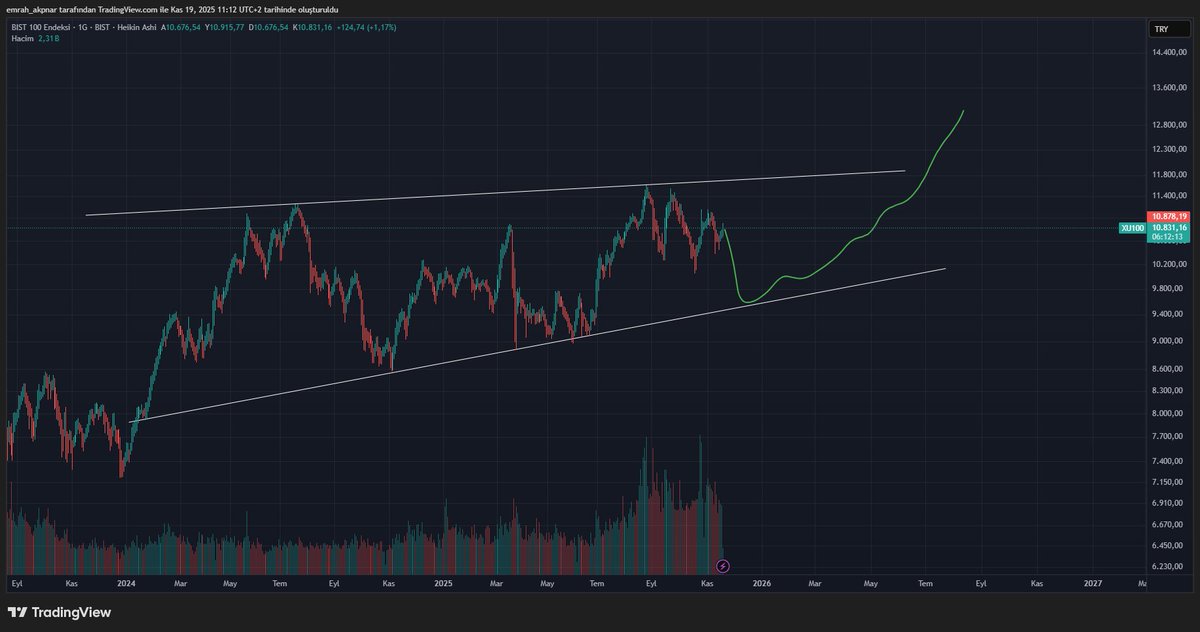This screenshot has height=632, width=1200.
Task: Click the 06:12:13 bar countdown timer
Action: coord(1168,237)
